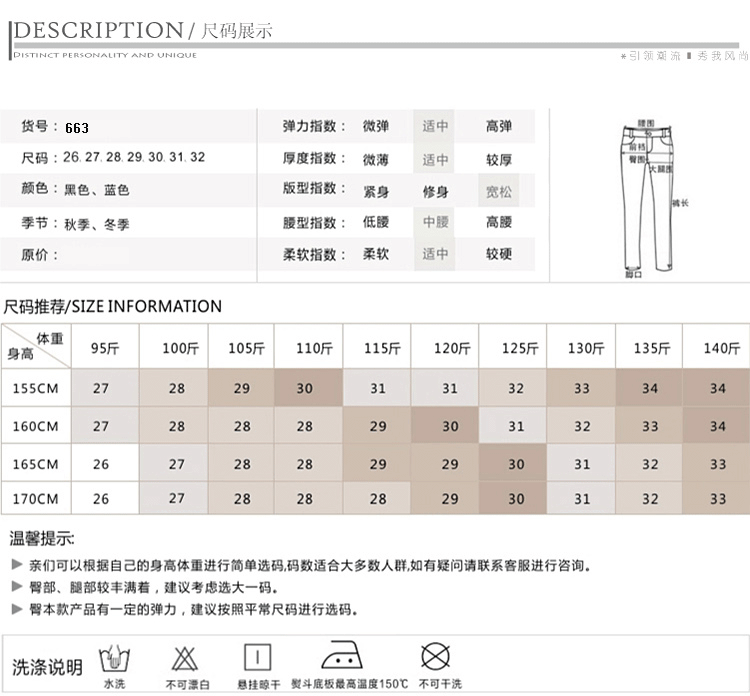Click the 不可漂白 no-bleach triangle icon

point(185,659)
